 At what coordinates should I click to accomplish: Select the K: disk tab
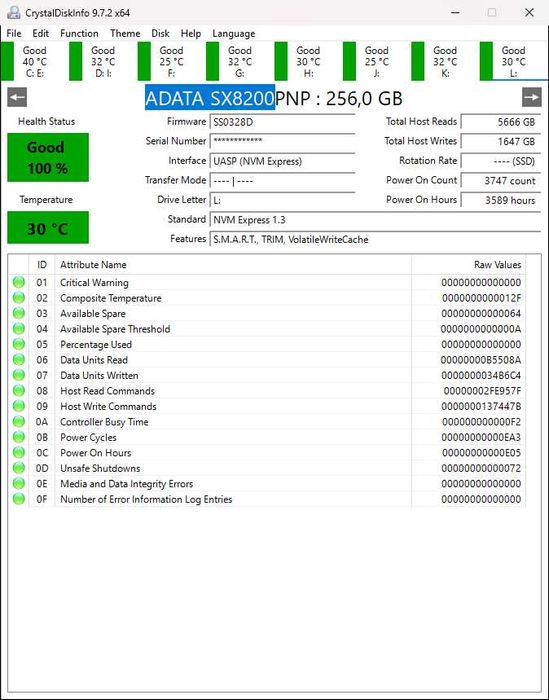[x=444, y=61]
